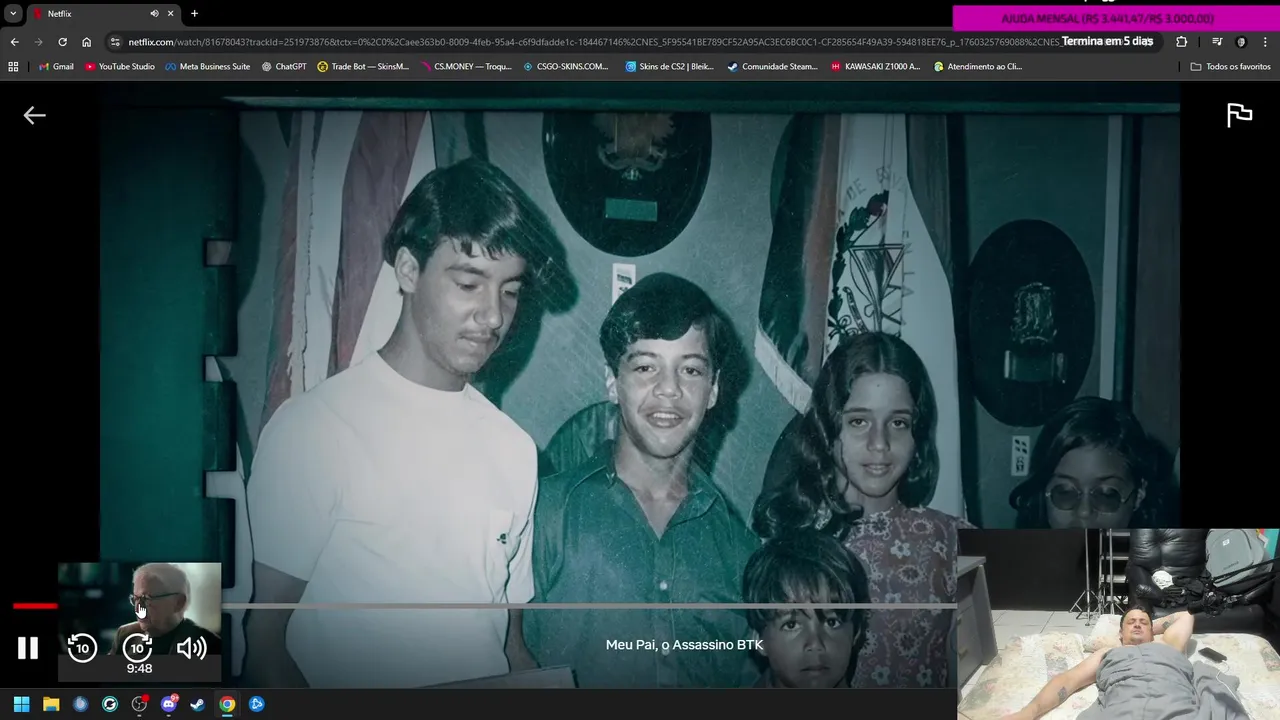Open CSGO-SKINS.COM bookmark
This screenshot has height=720, width=1280.
pos(566,67)
